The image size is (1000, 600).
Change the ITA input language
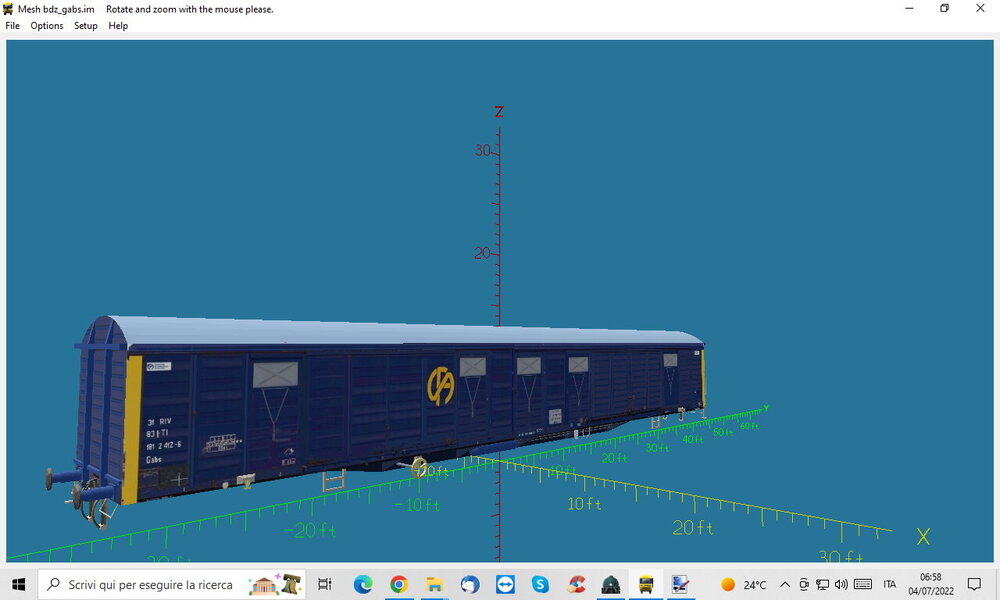pyautogui.click(x=890, y=584)
